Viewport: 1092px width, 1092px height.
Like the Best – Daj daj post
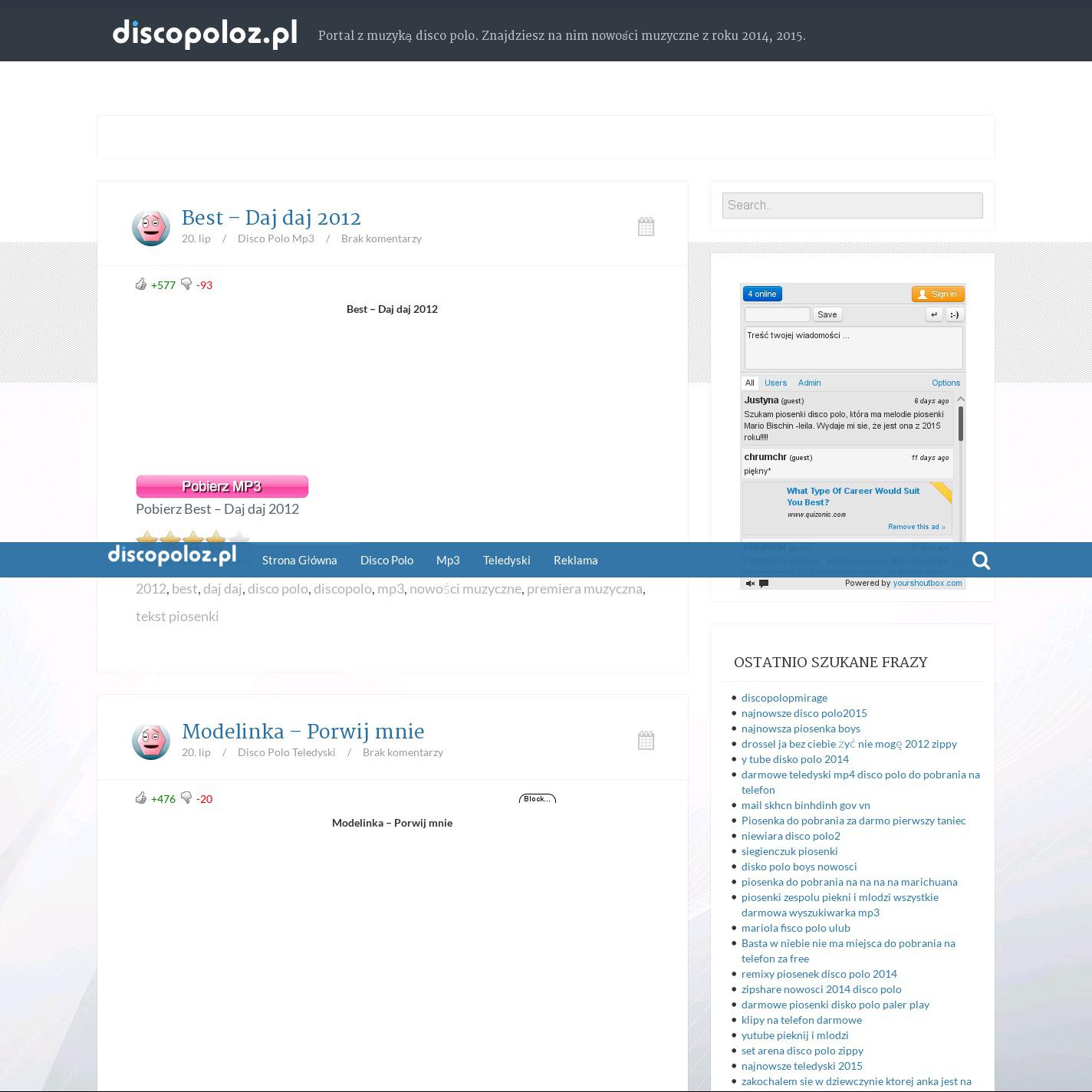[x=141, y=285]
